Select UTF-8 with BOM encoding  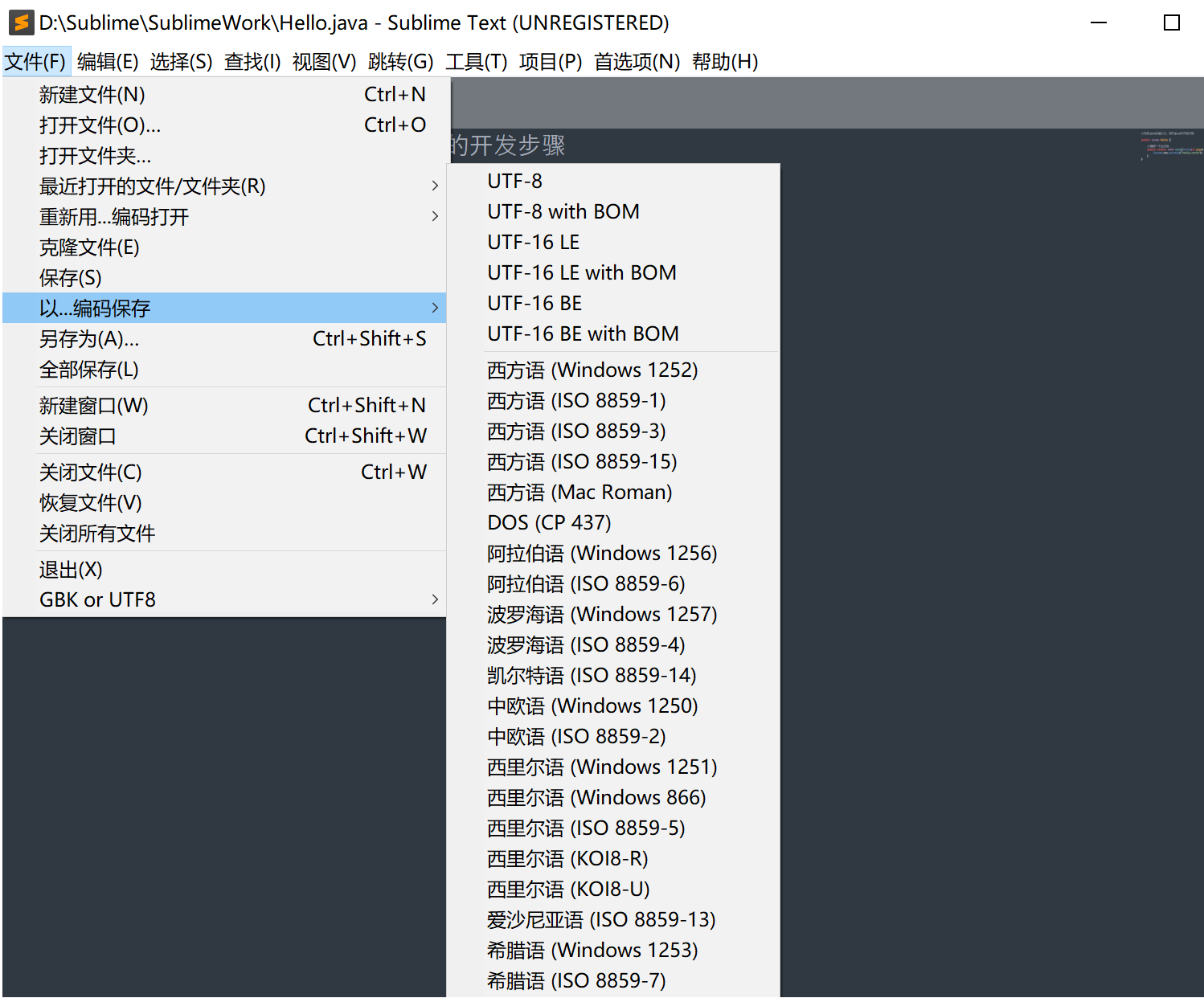613,212
